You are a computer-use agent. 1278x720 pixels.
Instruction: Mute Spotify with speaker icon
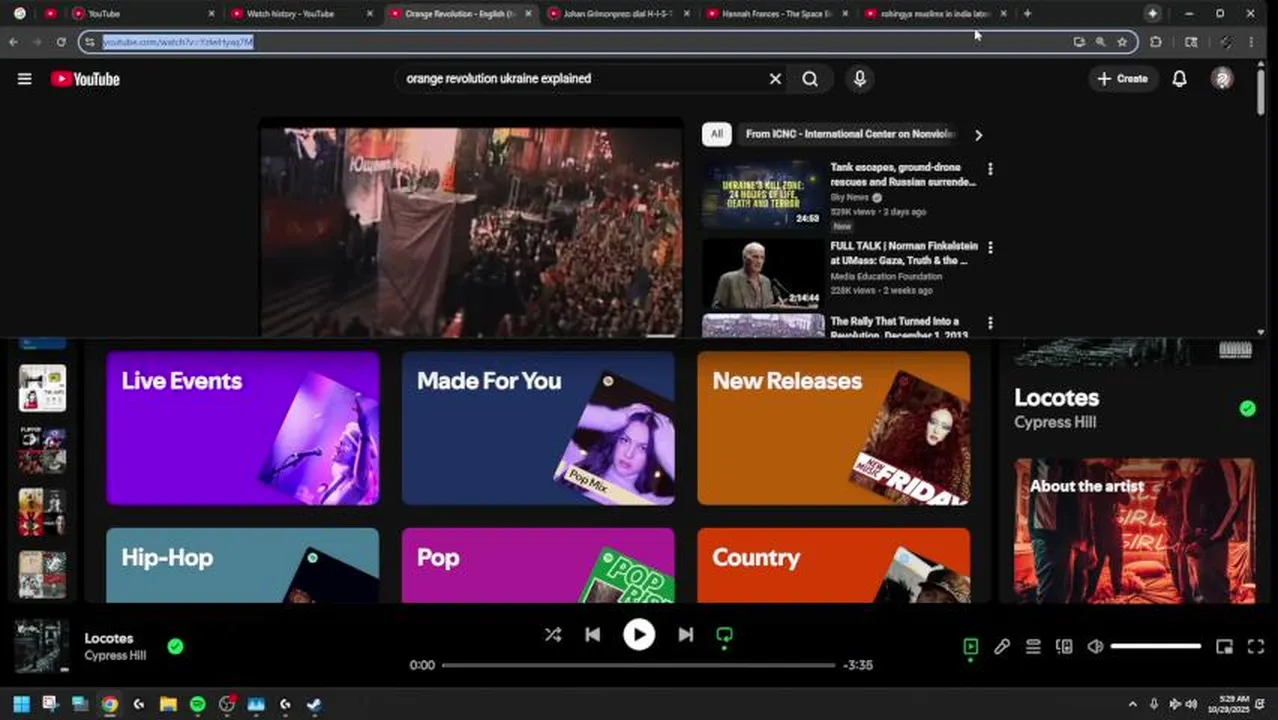(1096, 647)
